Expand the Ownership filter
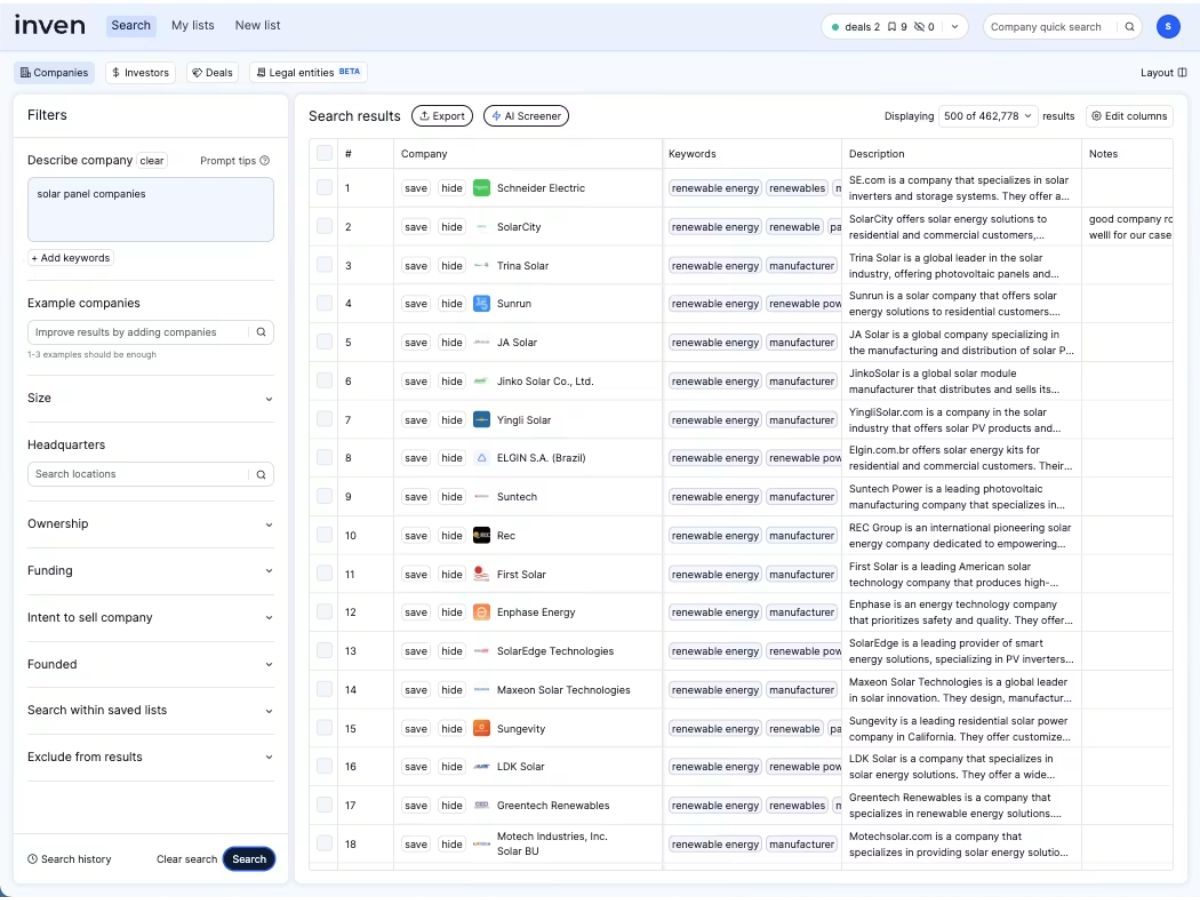 (x=150, y=524)
